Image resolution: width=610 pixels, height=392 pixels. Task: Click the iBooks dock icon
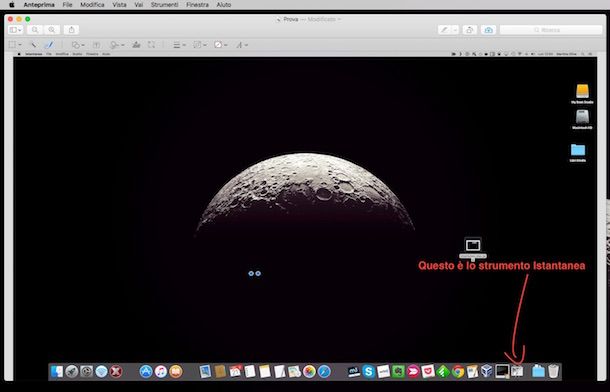pos(175,371)
